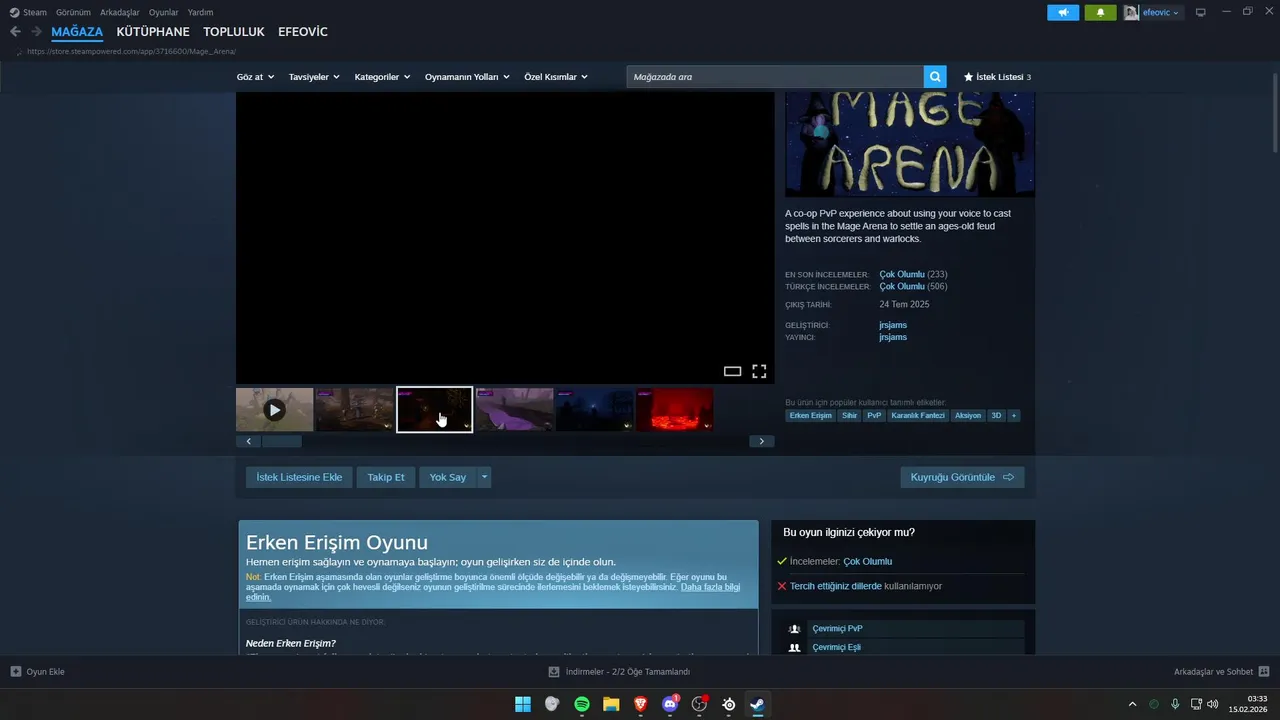Click the Steam logo in title bar
1280x720 pixels.
click(14, 13)
